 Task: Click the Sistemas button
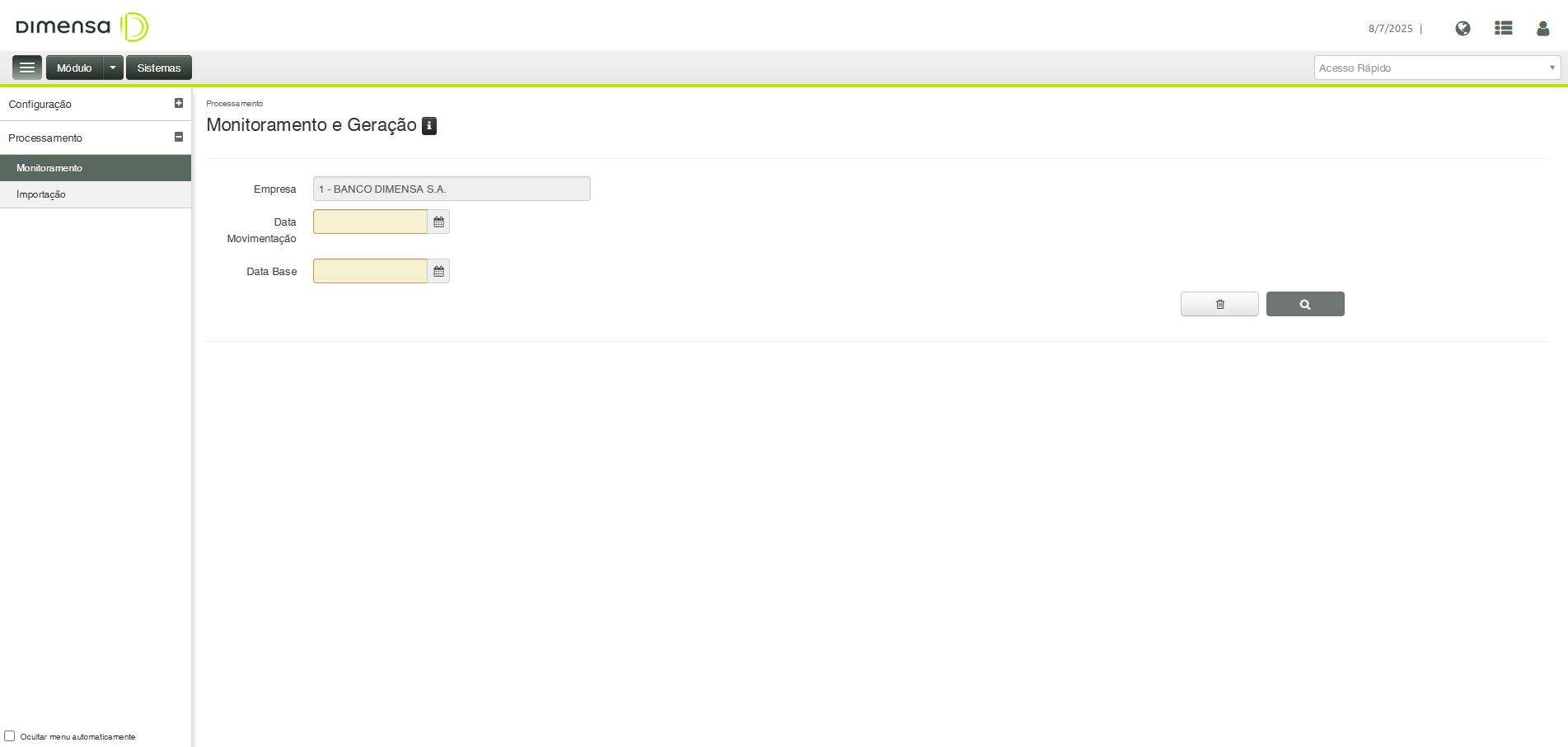click(x=159, y=68)
